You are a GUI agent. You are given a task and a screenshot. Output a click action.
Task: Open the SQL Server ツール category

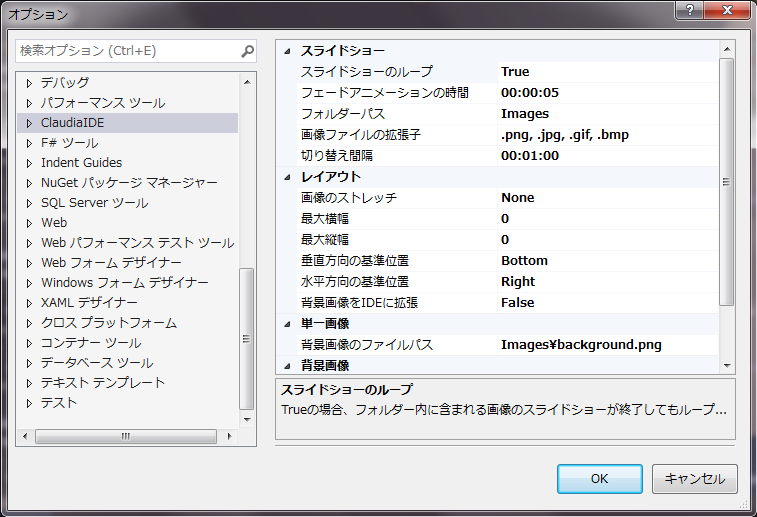click(x=94, y=203)
